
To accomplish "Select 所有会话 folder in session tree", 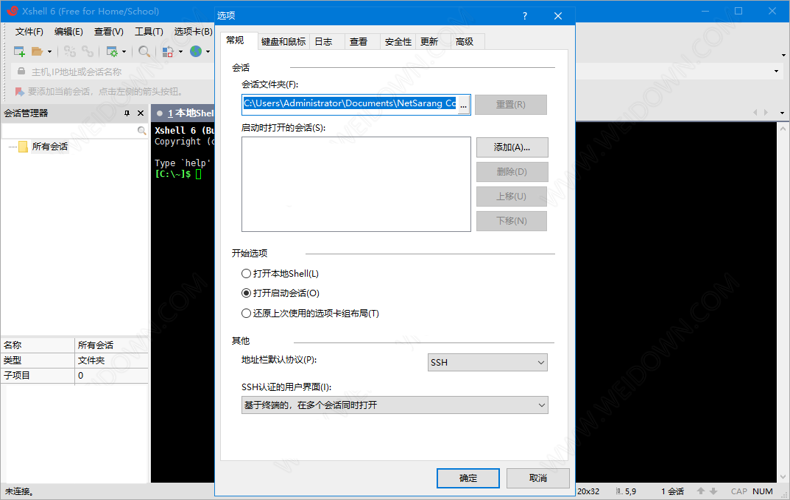I will point(49,147).
